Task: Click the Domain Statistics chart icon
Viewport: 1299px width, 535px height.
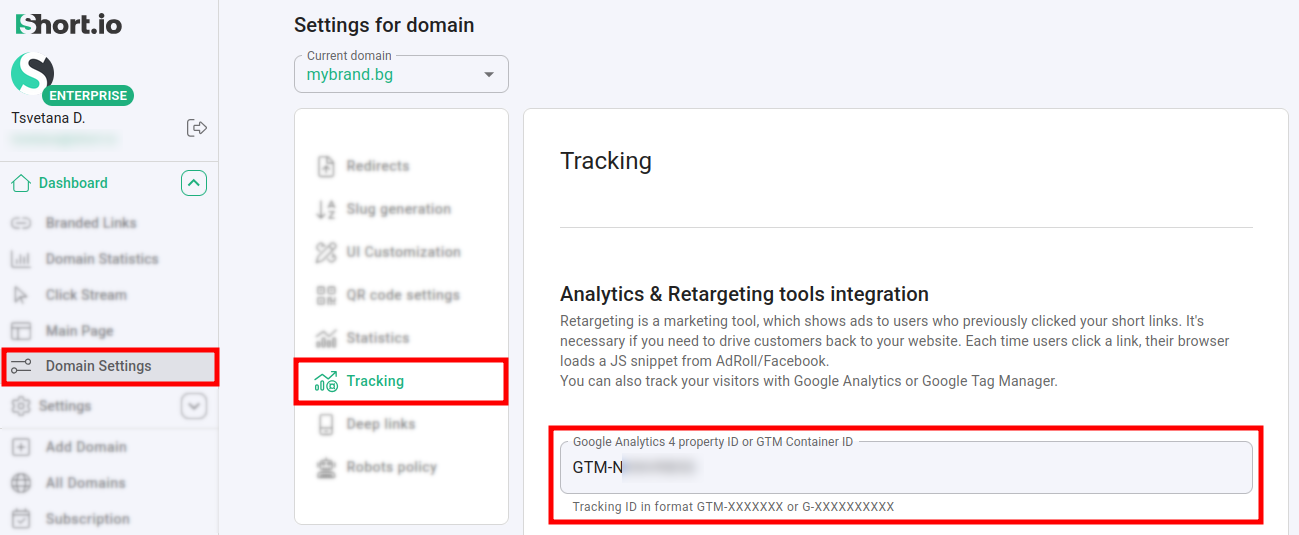Action: pos(21,259)
